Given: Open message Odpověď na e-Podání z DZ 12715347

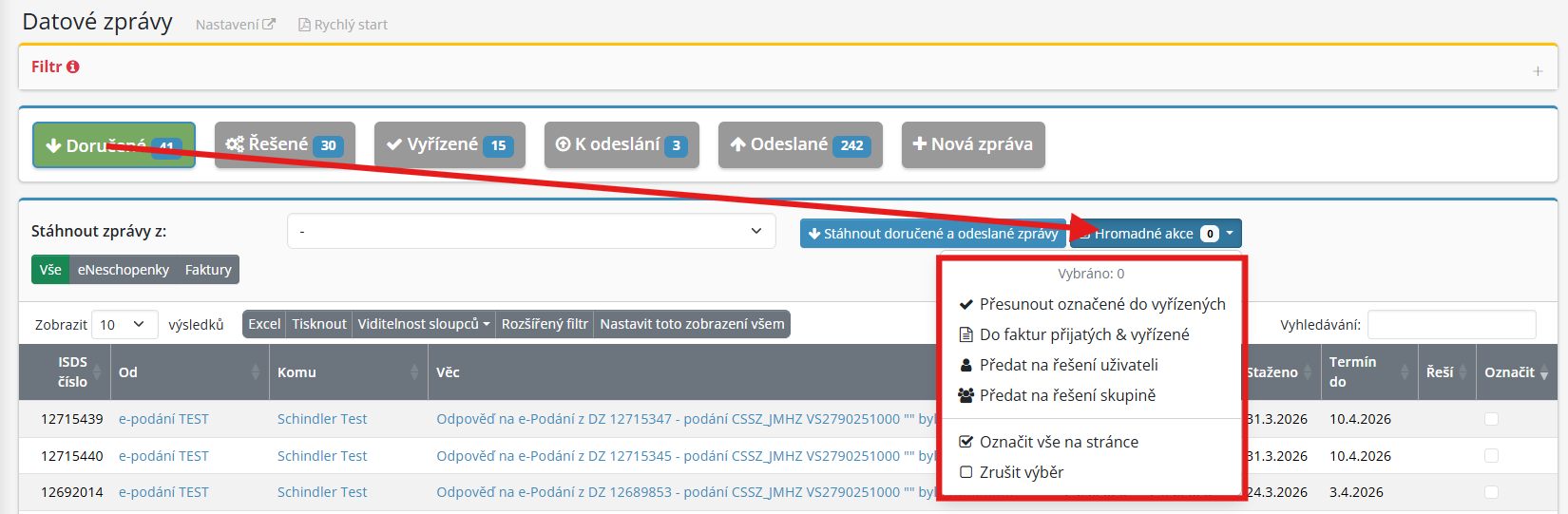Looking at the screenshot, I should 686,419.
